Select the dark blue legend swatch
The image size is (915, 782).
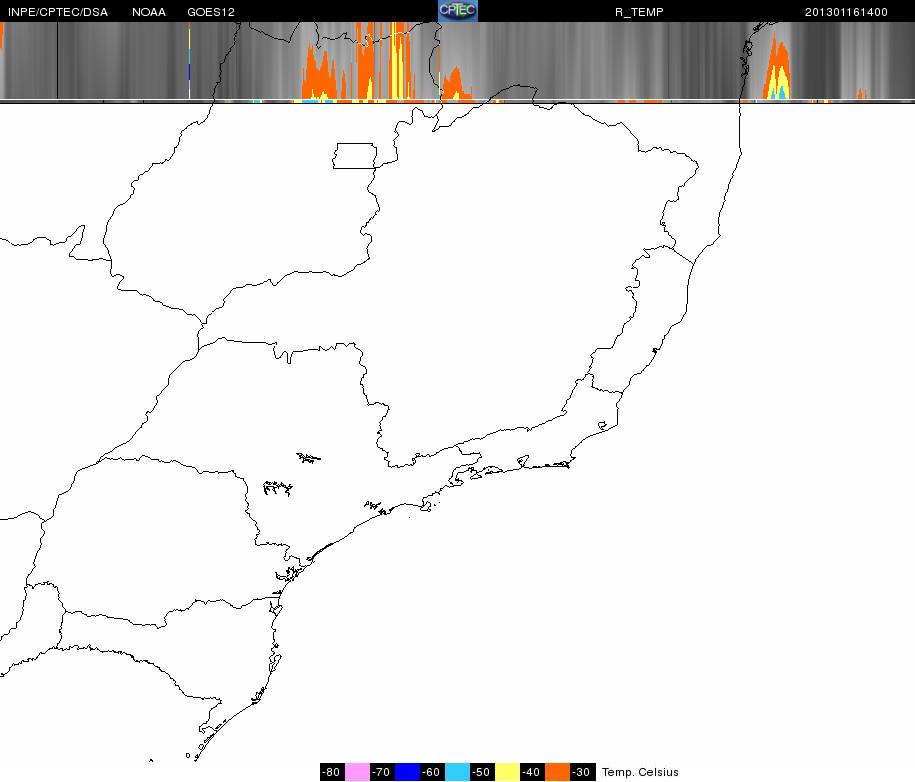pos(407,772)
